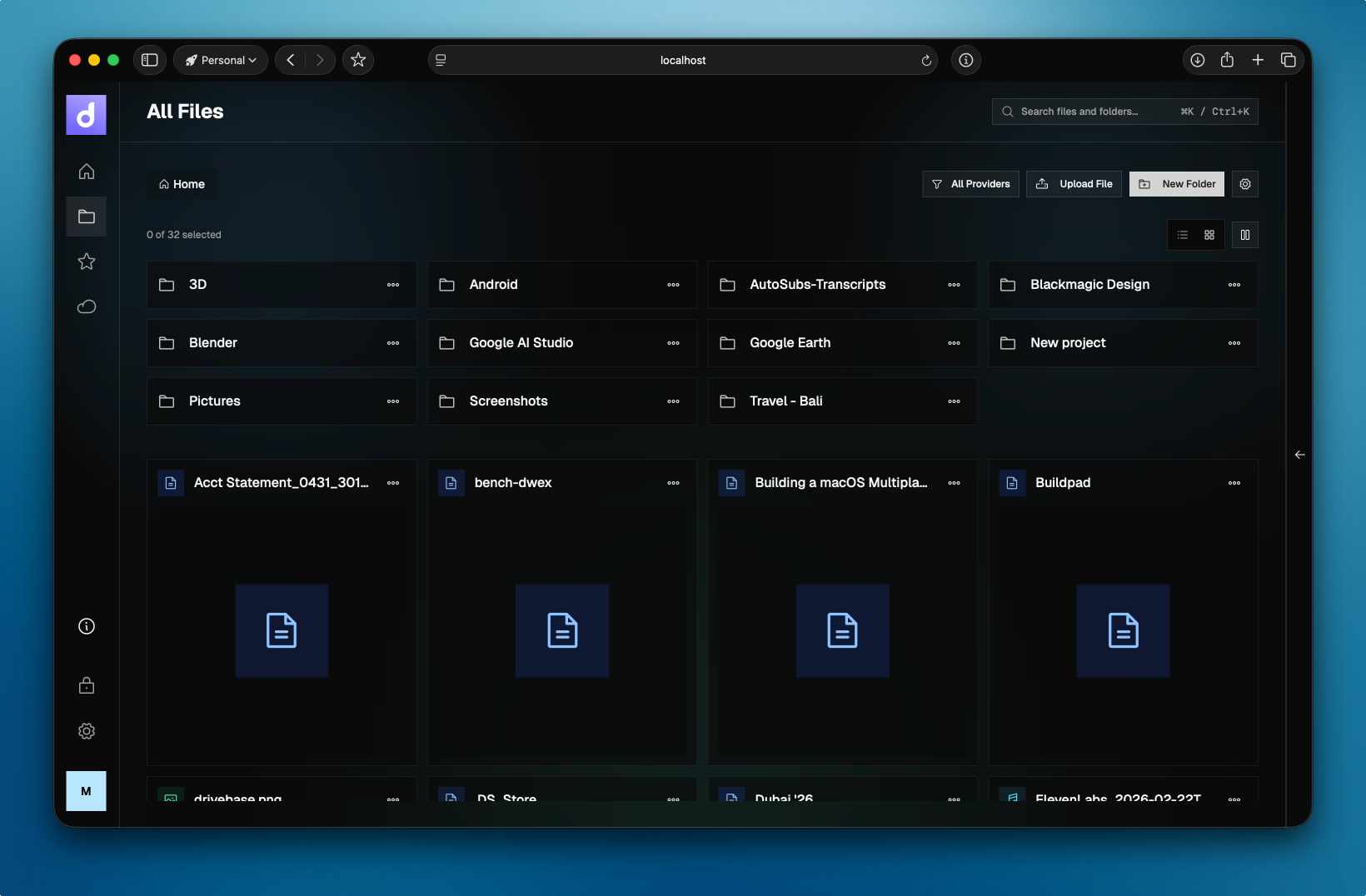Open the Home icon in the sidebar

(x=87, y=172)
